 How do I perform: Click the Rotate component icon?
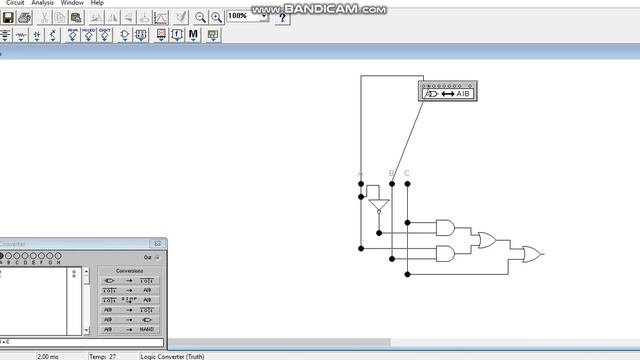[96, 18]
